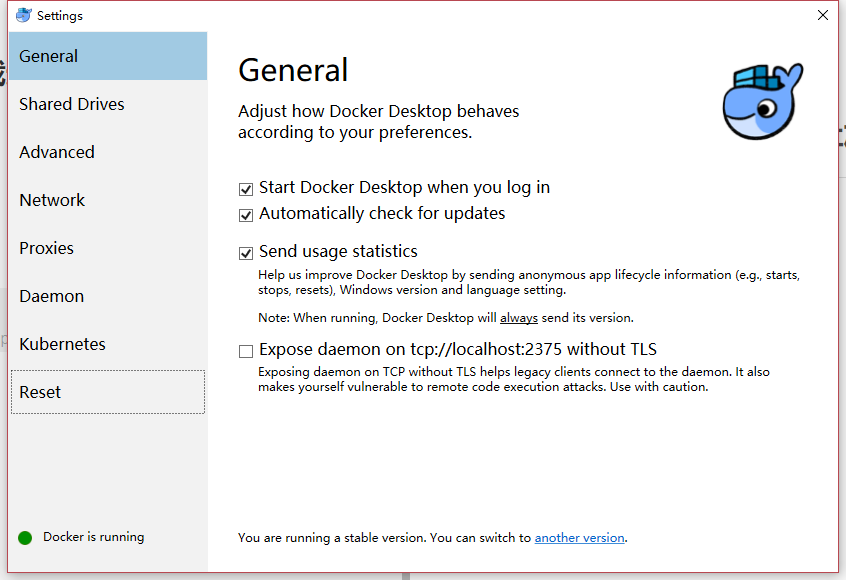Switch to the Shared Drives section

tap(108, 104)
